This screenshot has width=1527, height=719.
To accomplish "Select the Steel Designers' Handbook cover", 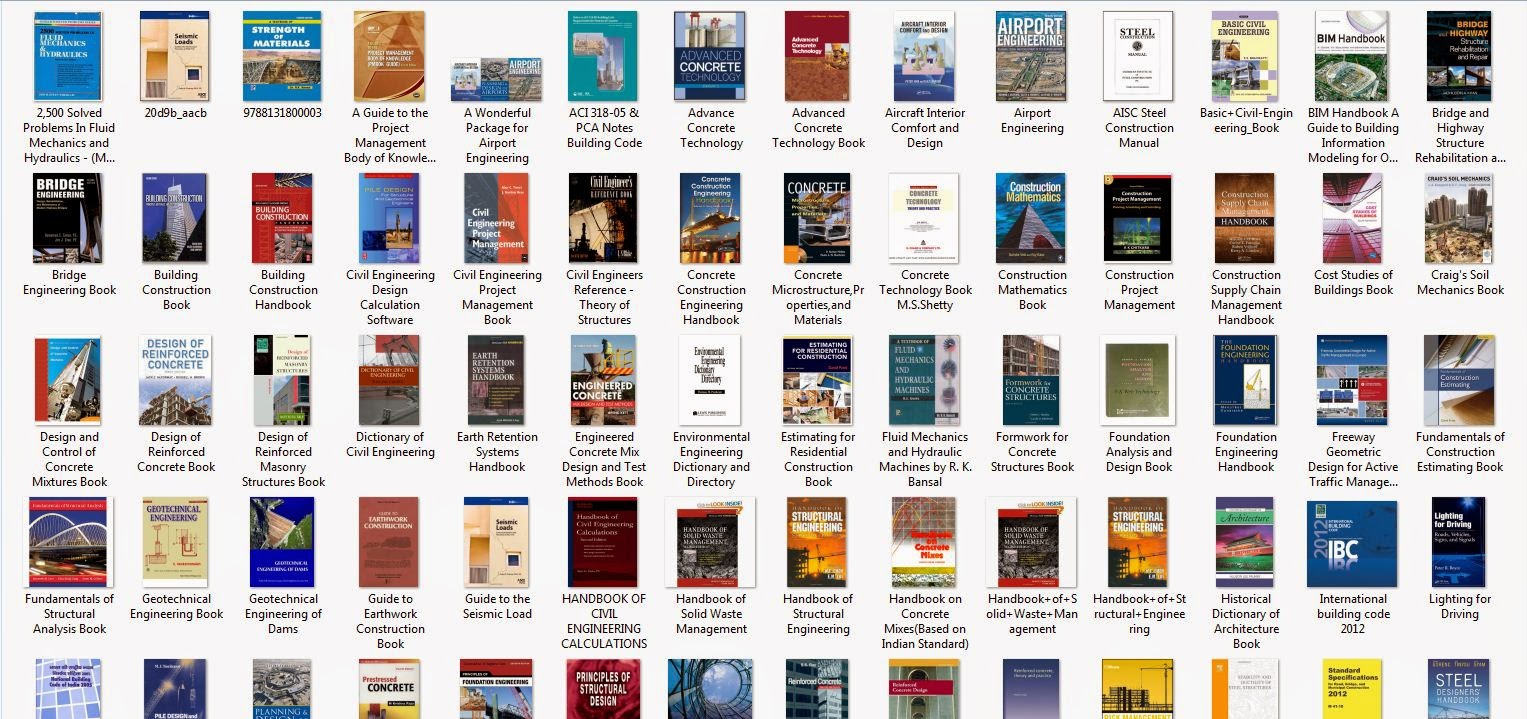I will [1459, 689].
